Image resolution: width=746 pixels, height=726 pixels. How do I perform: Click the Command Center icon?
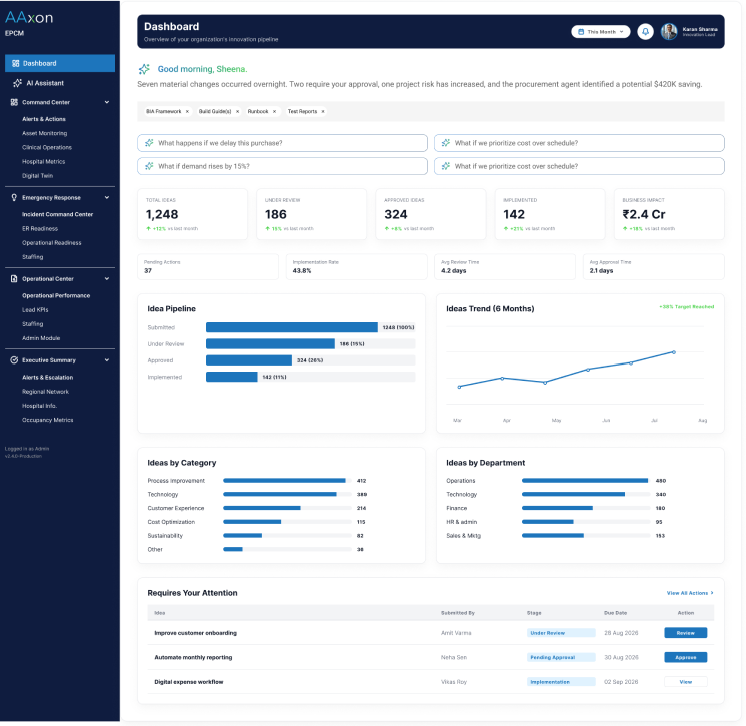[x=14, y=102]
